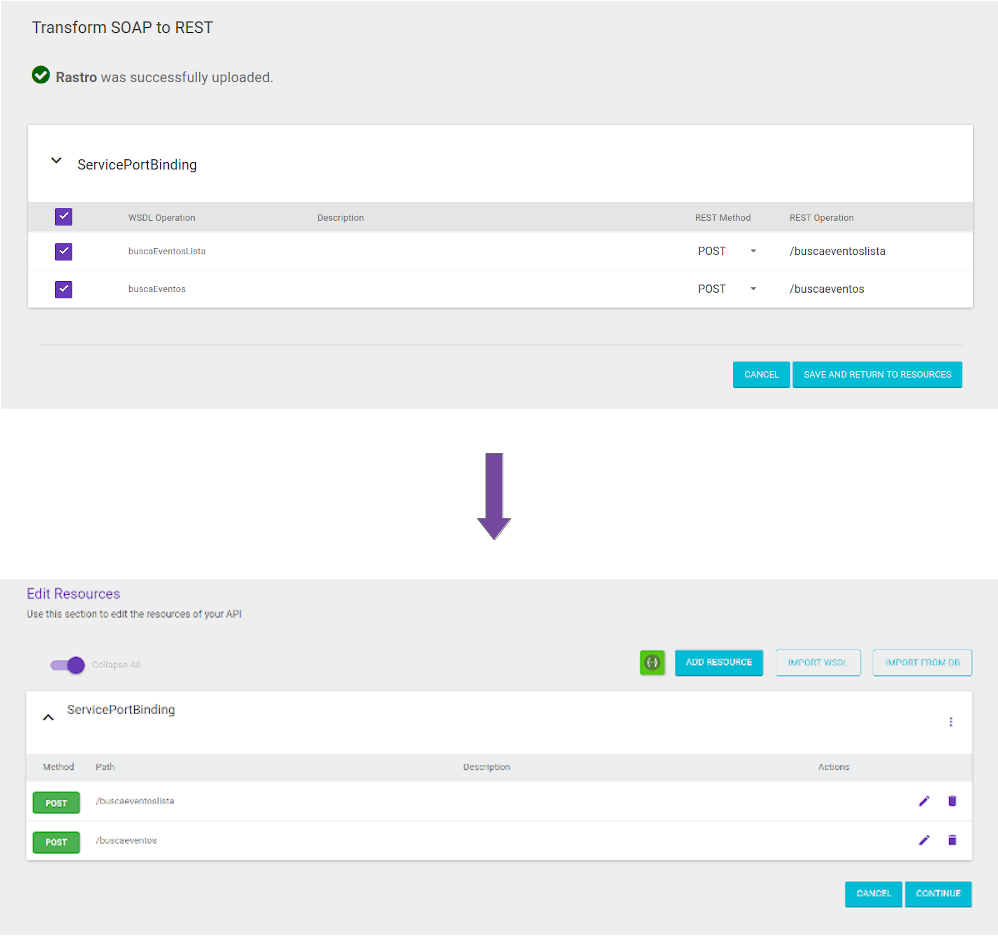Click SAVE AND RETURN TO RESOURCES

pyautogui.click(x=877, y=374)
